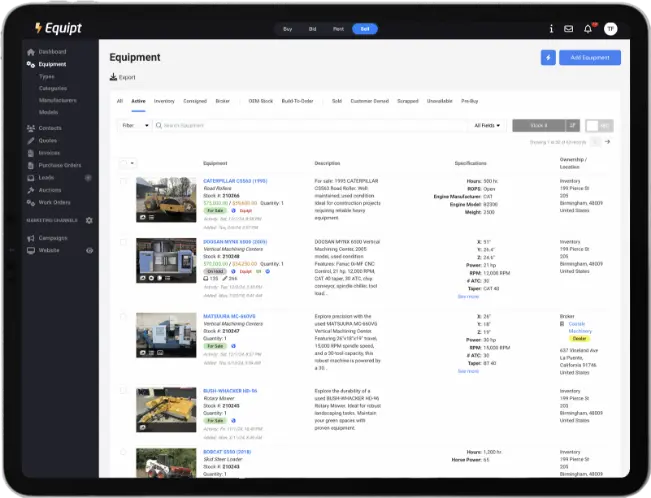The image size is (651, 498).
Task: Open the mail inbox icon
Action: (x=569, y=29)
